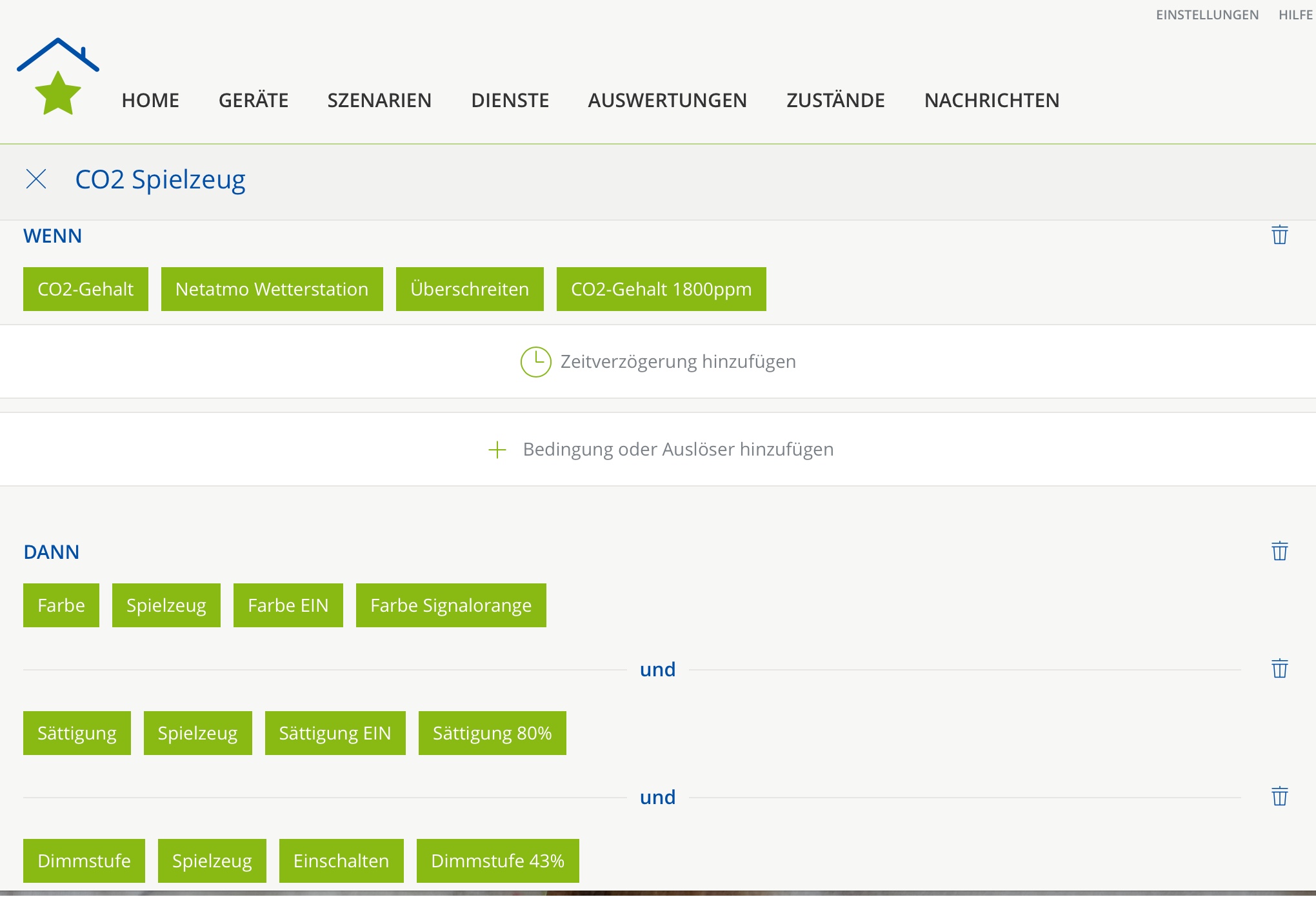Open the SZENARIEN menu
The height and width of the screenshot is (897, 1316).
tap(379, 100)
